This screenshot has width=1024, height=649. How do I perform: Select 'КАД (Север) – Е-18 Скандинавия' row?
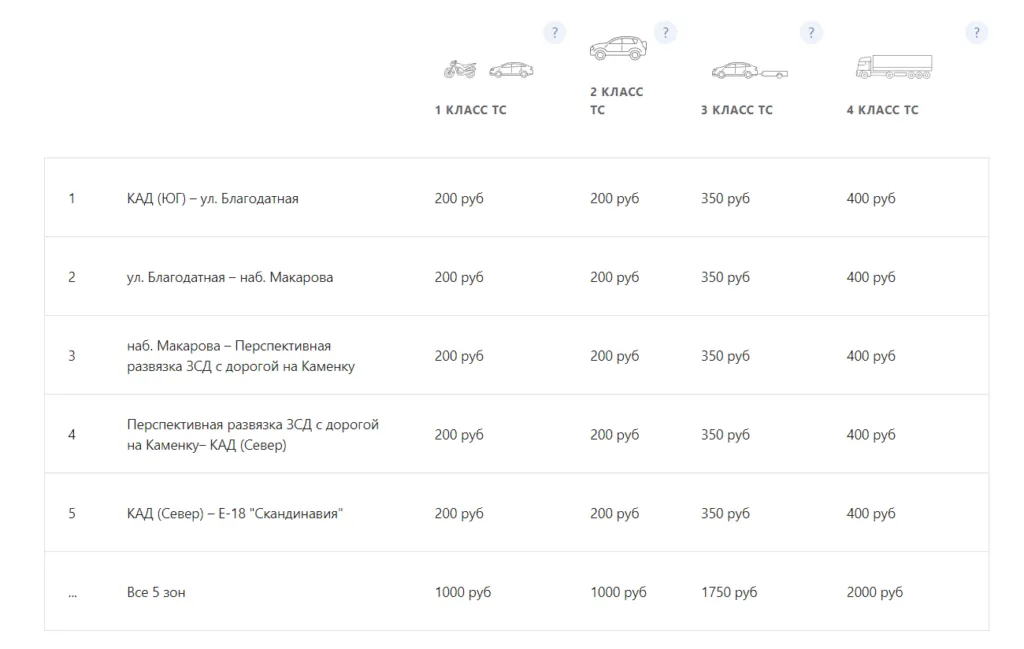click(235, 514)
